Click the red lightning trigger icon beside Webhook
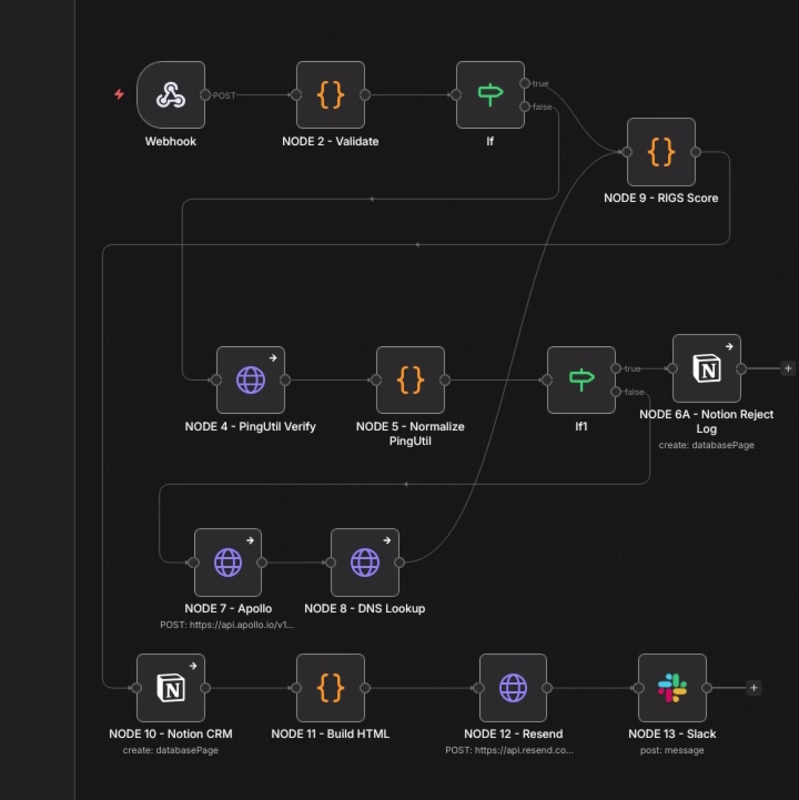This screenshot has width=799, height=800. point(119,94)
